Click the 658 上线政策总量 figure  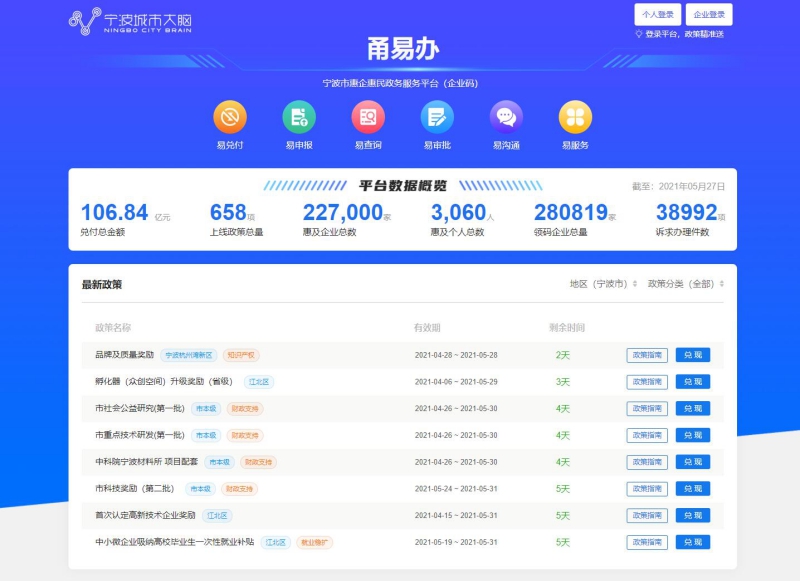(x=228, y=213)
